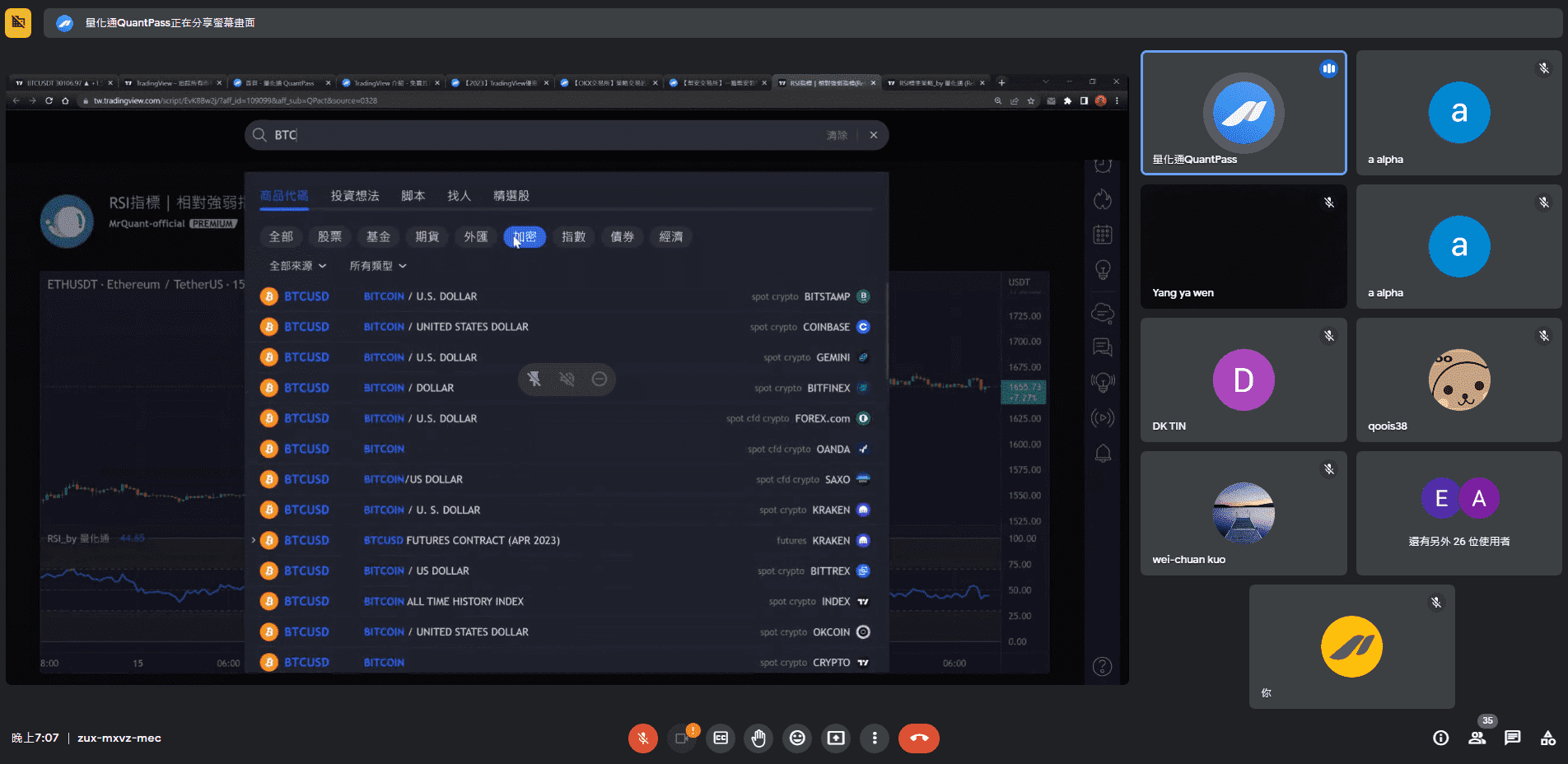Select the 指數 filter chip
The width and height of the screenshot is (1568, 764).
coord(574,236)
